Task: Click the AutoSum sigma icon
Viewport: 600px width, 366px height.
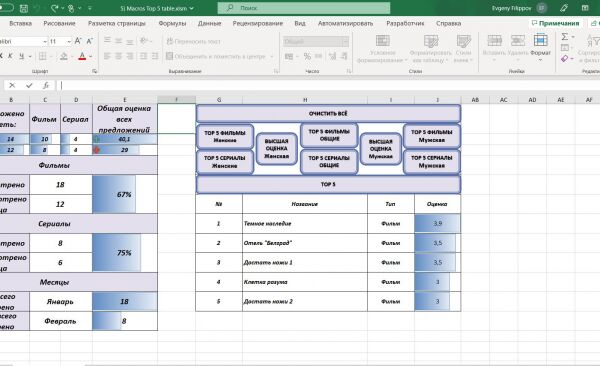Action: tap(564, 37)
